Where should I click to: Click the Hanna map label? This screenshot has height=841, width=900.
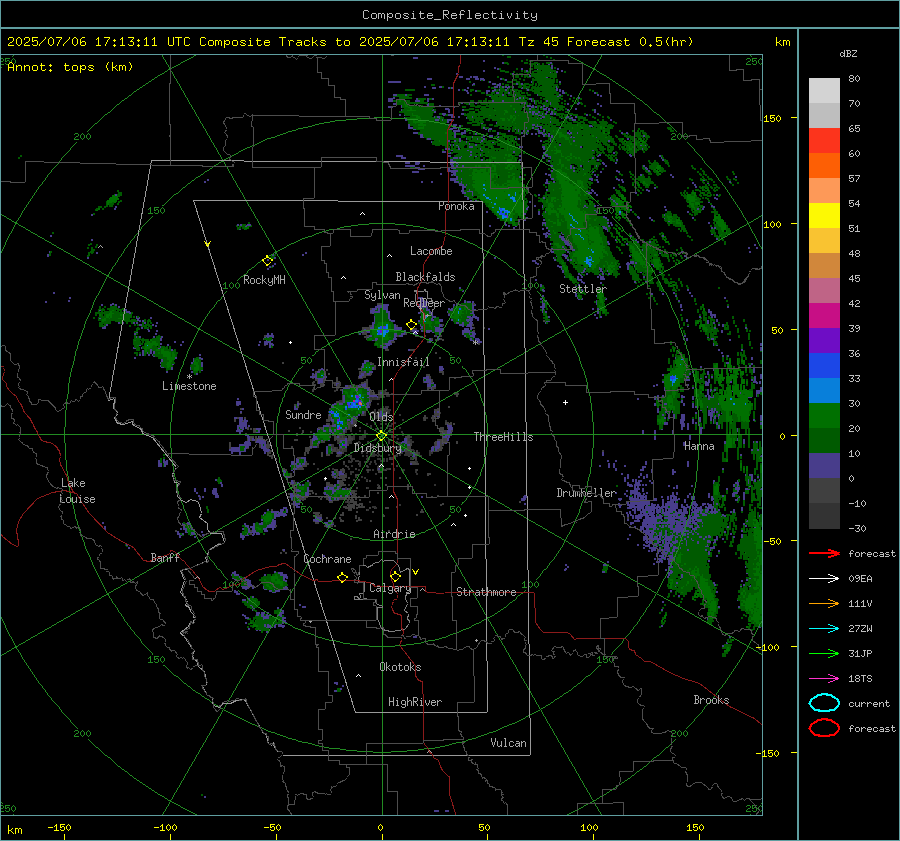click(x=699, y=446)
